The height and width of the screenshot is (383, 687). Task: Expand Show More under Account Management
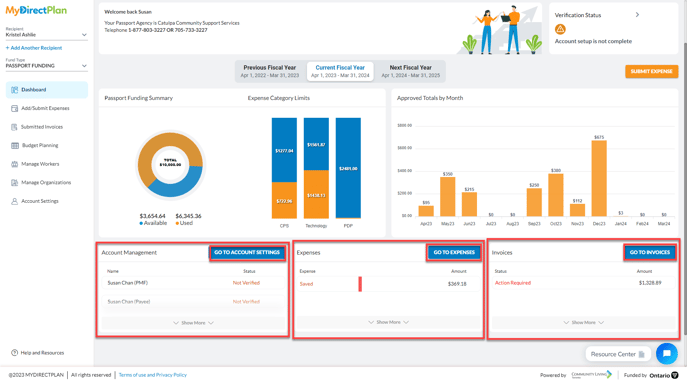pyautogui.click(x=193, y=323)
